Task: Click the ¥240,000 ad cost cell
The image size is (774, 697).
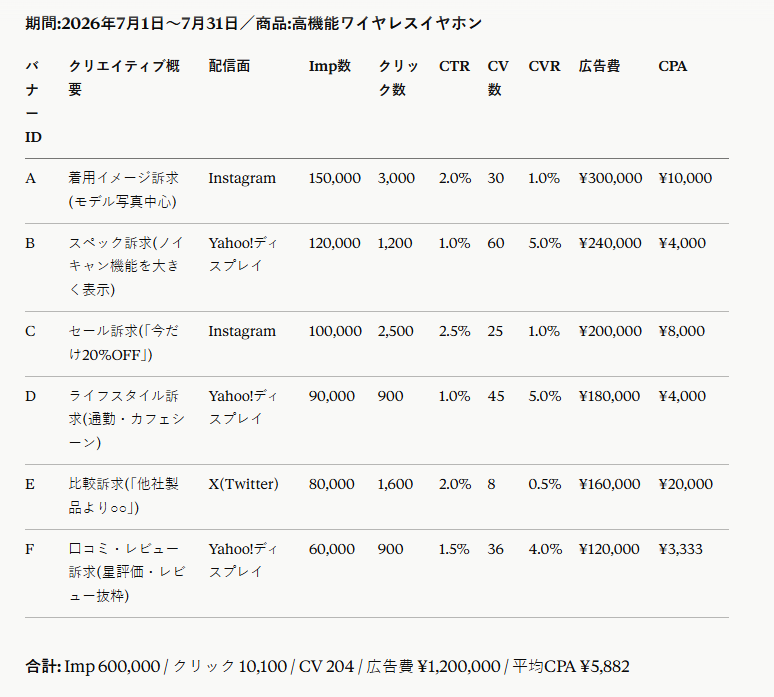Action: pos(610,243)
